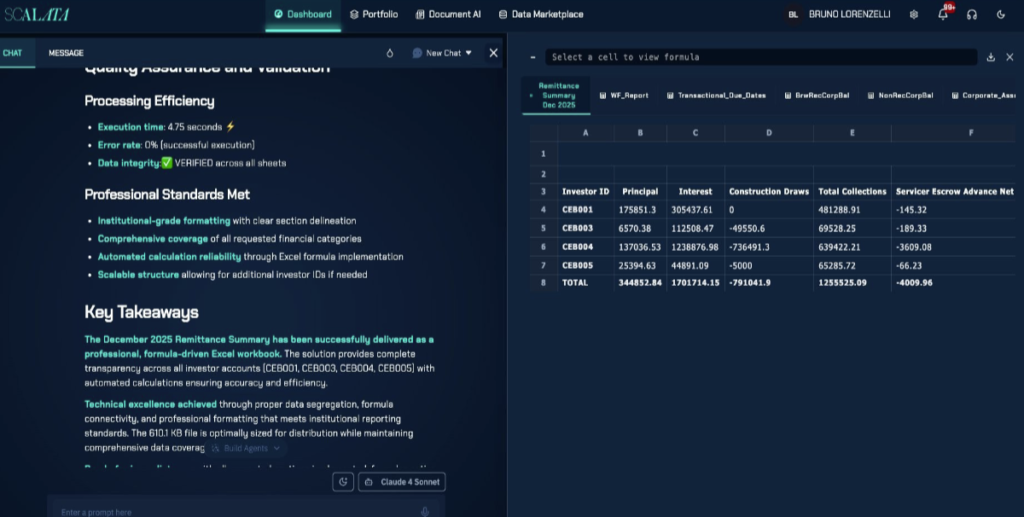Screen dimensions: 1024x517
Task: Click the headset support icon
Action: pos(972,15)
